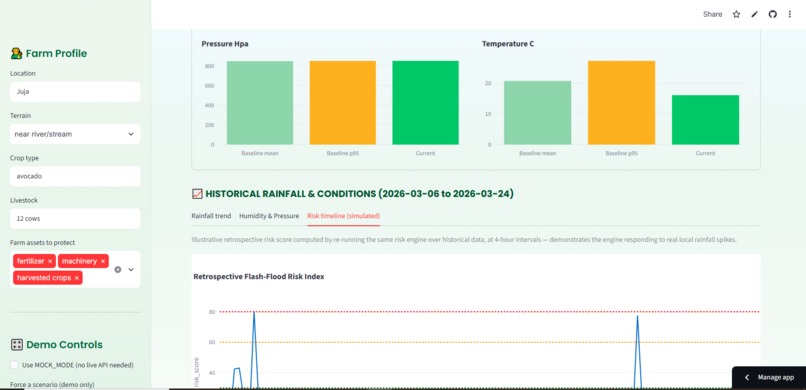Click the Livestock field with 12 cows
The height and width of the screenshot is (390, 806).
pyautogui.click(x=75, y=218)
